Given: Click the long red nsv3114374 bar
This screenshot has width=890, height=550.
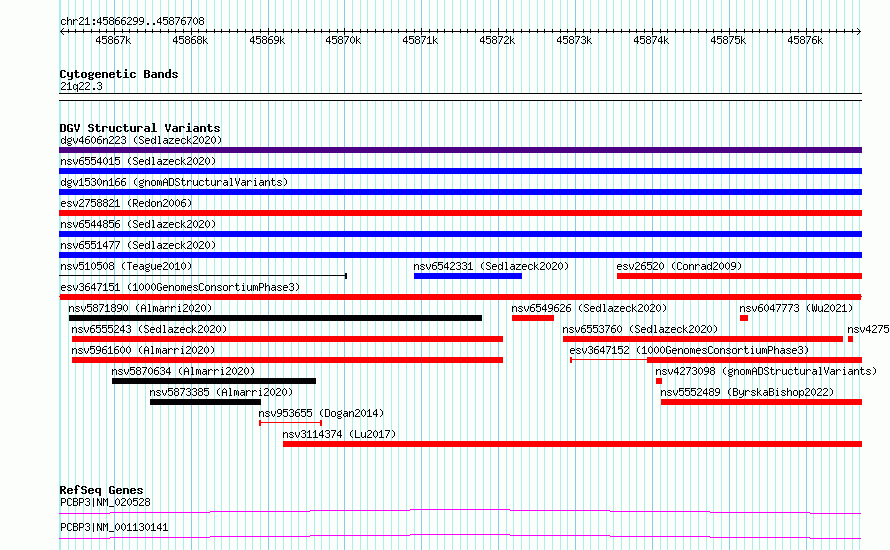Looking at the screenshot, I should (572, 444).
